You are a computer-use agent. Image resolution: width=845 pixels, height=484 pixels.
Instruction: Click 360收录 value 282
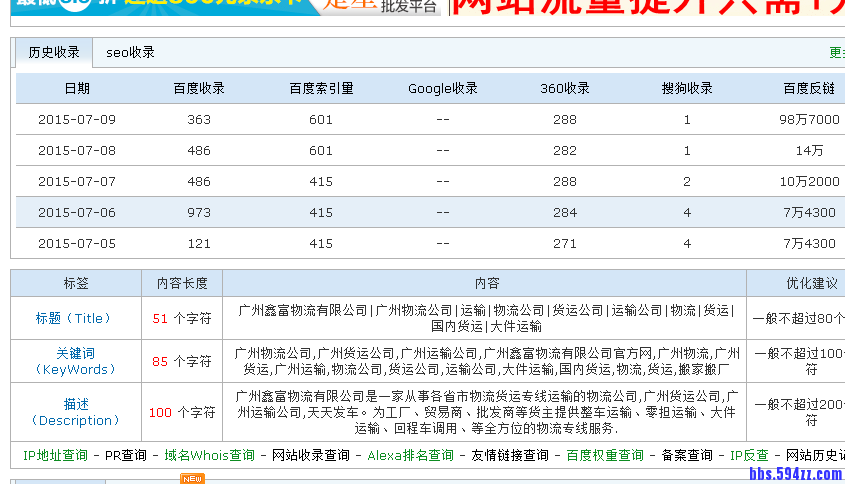tap(565, 151)
